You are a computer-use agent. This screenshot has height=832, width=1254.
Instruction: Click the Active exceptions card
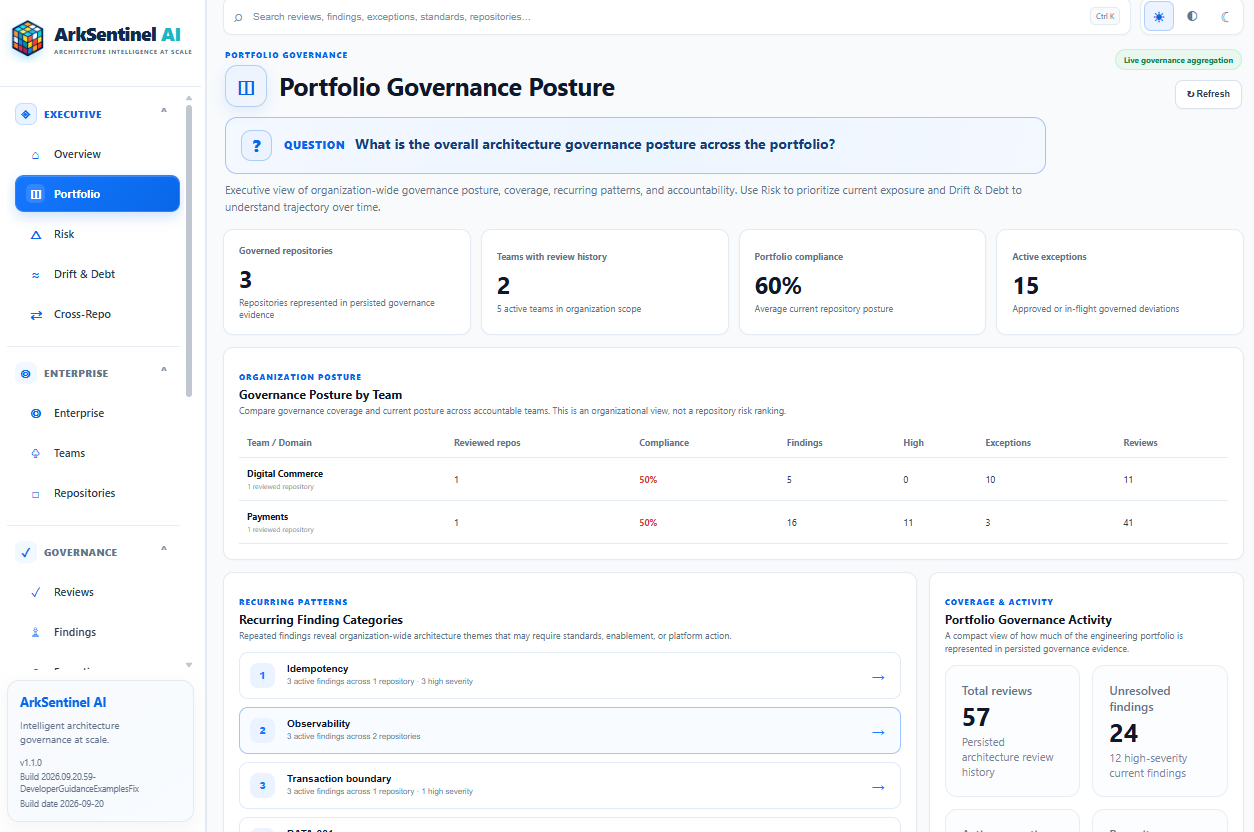[x=1120, y=282]
